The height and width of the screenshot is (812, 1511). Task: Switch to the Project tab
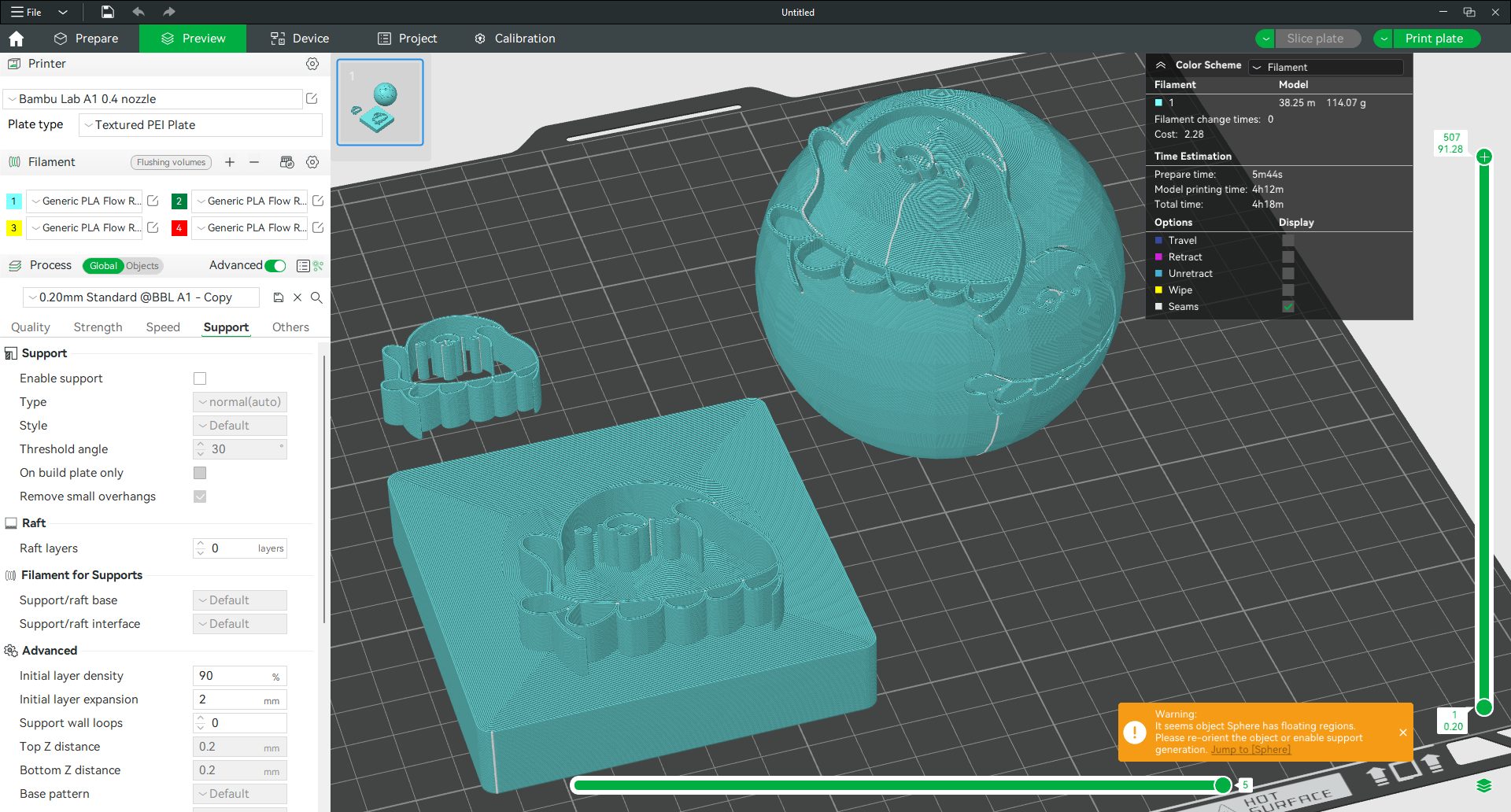click(407, 39)
